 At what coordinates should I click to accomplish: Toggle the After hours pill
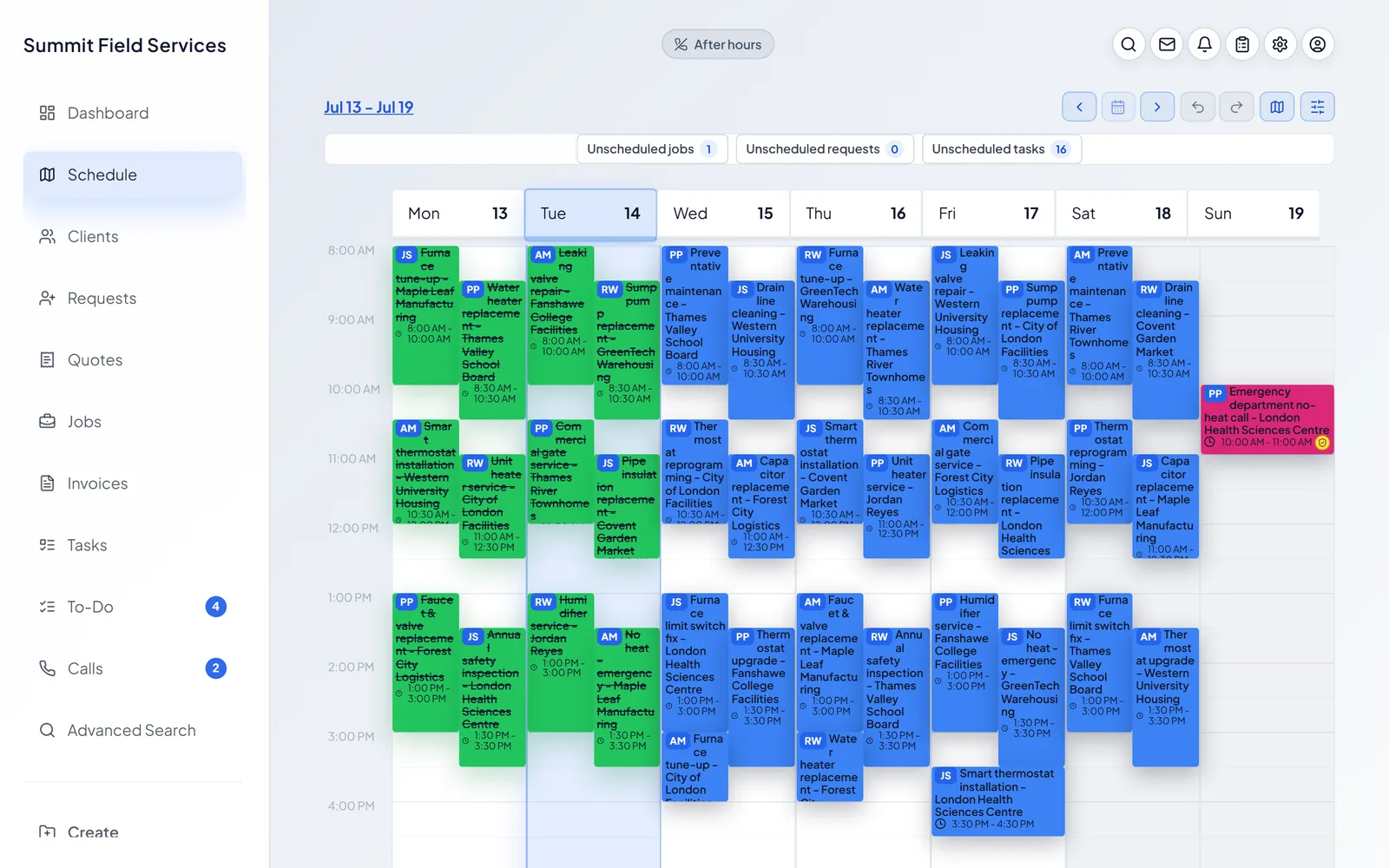pyautogui.click(x=718, y=44)
